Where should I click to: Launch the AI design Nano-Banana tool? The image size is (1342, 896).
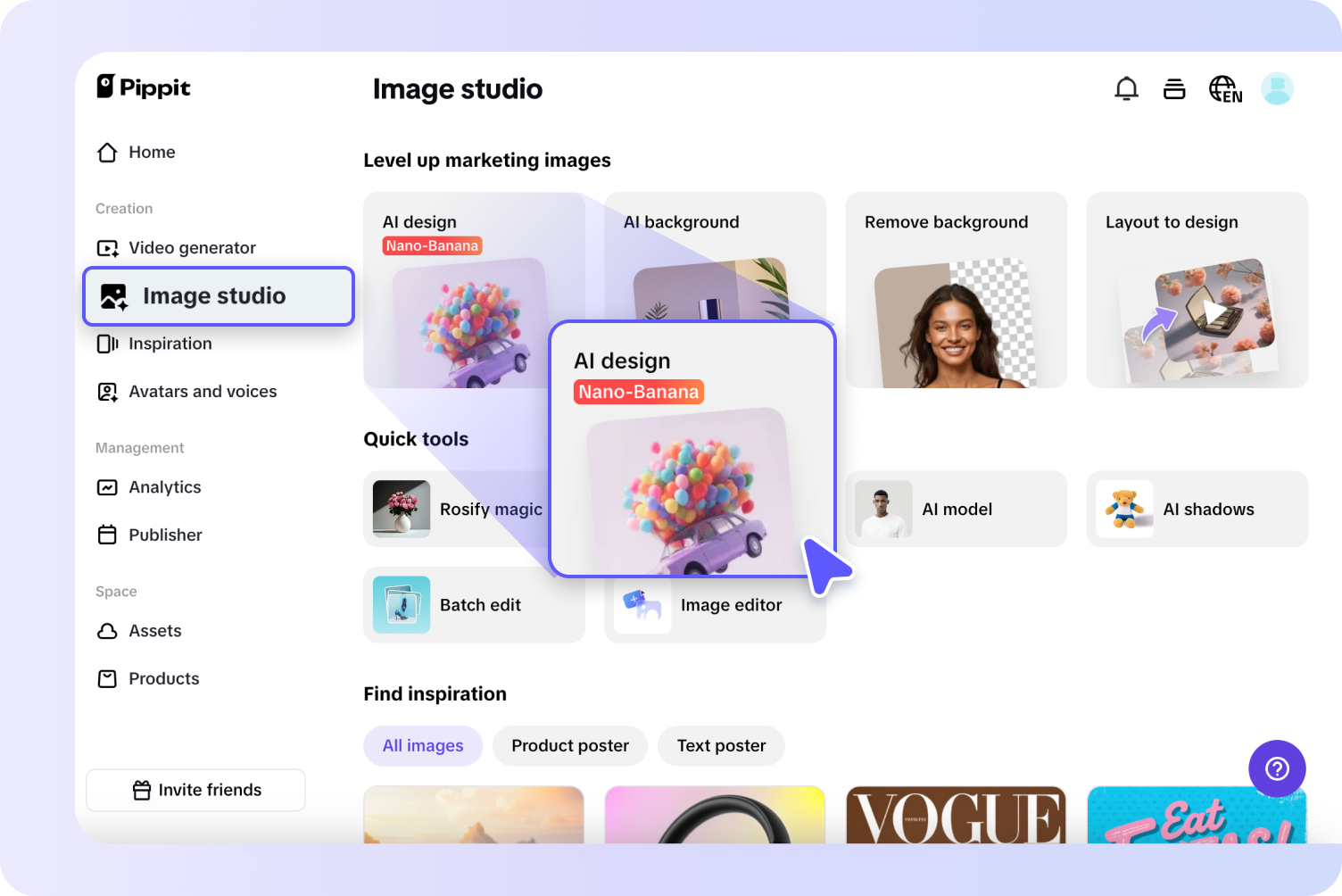pyautogui.click(x=692, y=451)
